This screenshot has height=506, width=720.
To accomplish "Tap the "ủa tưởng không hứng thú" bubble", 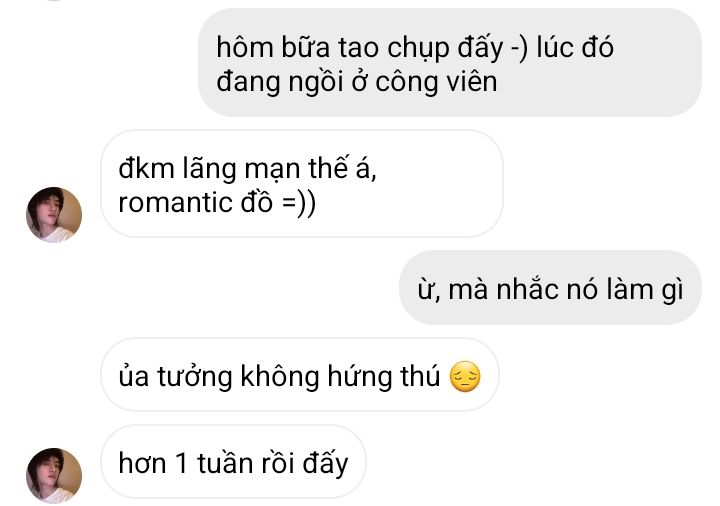I will coord(300,375).
